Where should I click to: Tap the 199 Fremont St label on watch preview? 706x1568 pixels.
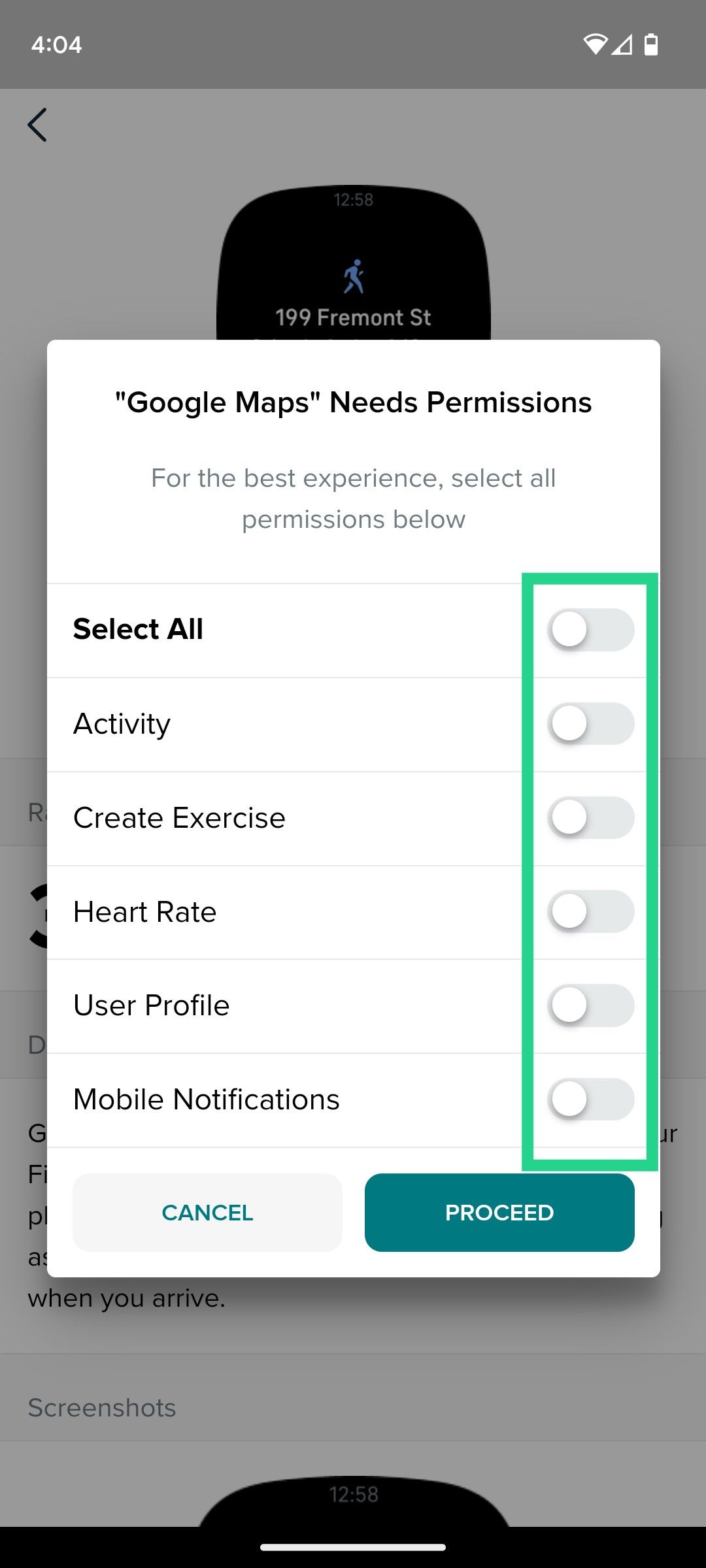[x=355, y=317]
